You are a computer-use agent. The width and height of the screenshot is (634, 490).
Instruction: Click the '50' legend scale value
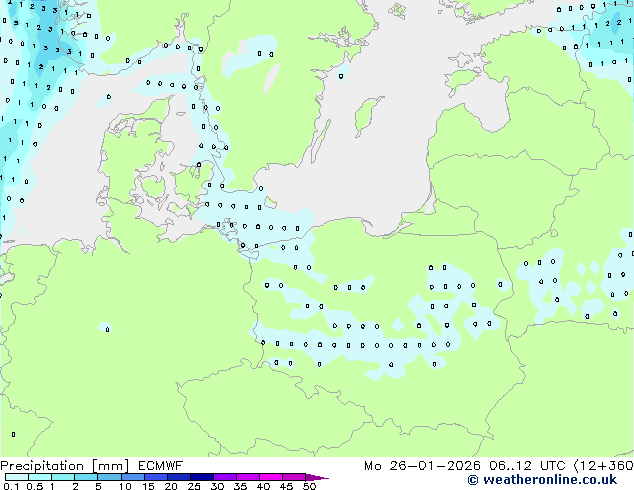(x=309, y=486)
